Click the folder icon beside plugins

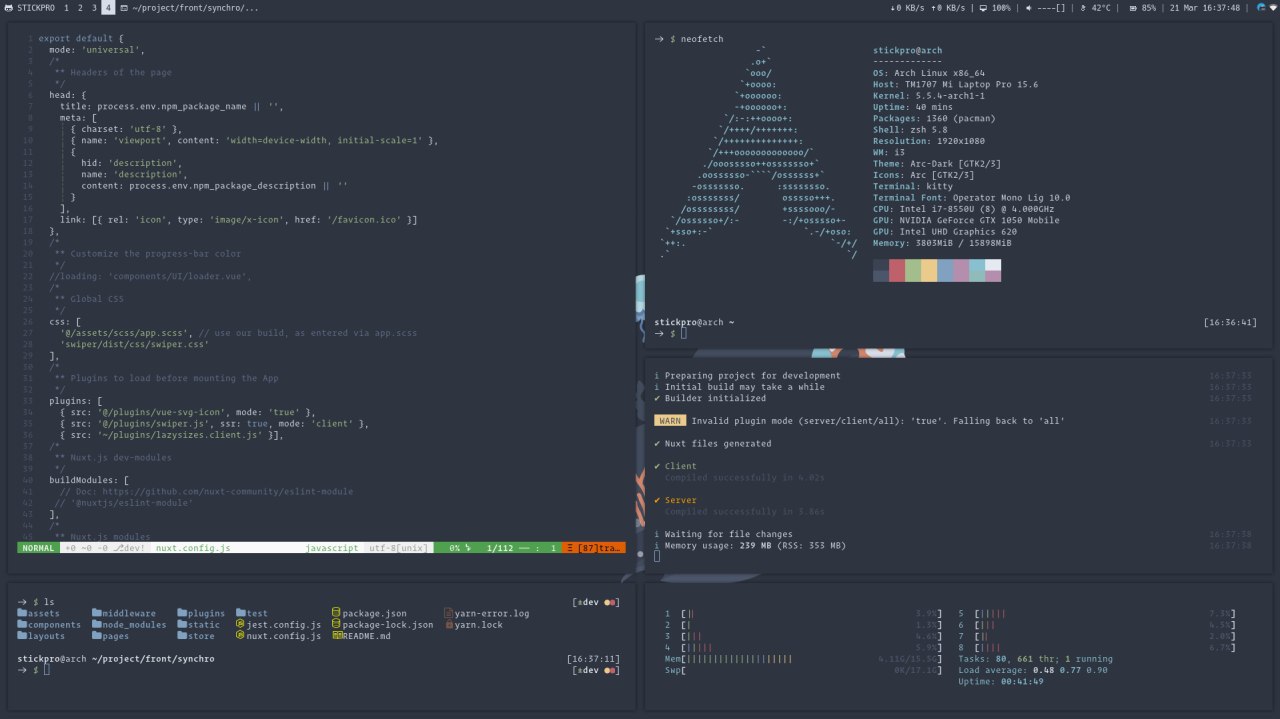tap(183, 613)
